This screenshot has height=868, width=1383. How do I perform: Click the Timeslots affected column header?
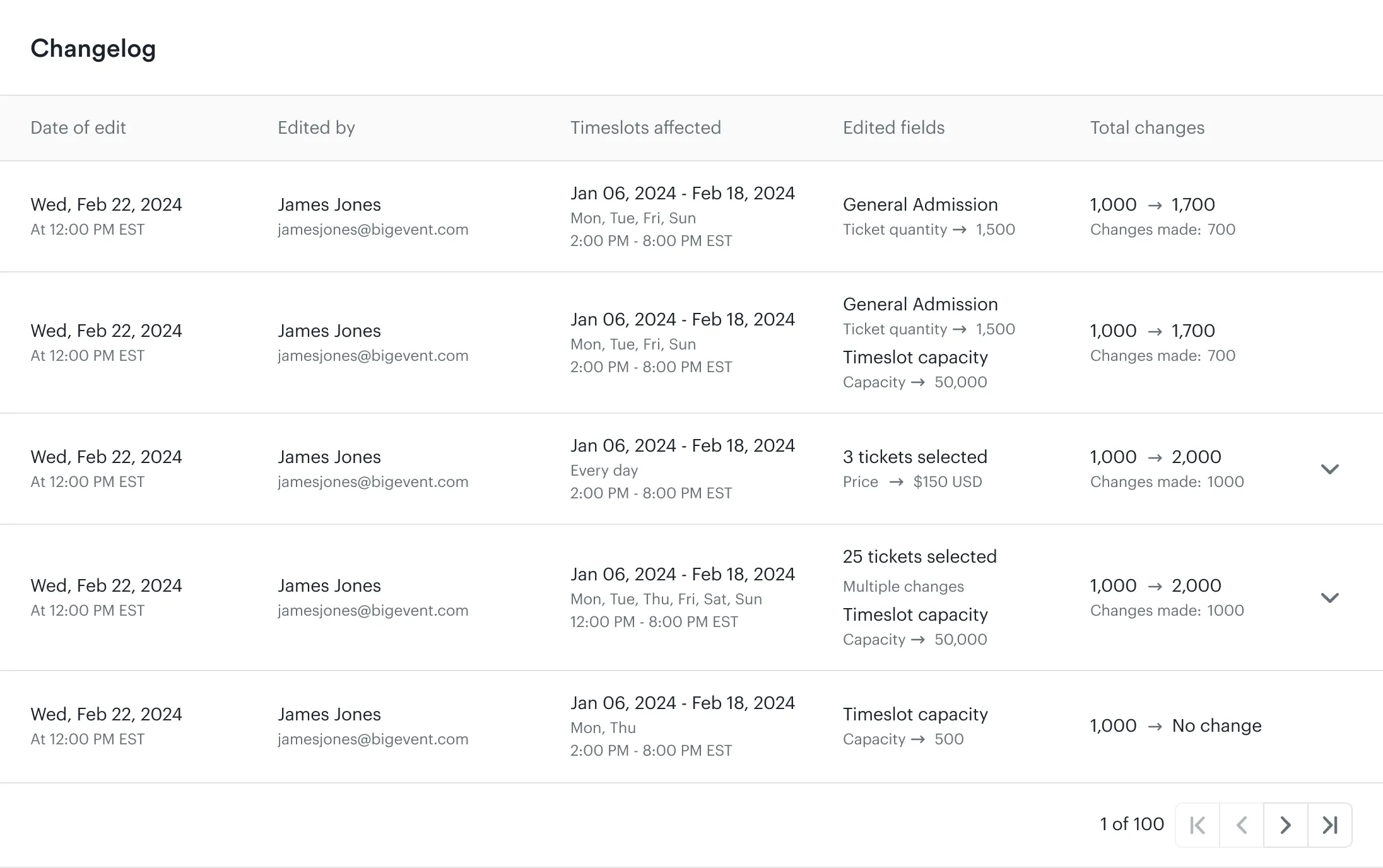(645, 128)
